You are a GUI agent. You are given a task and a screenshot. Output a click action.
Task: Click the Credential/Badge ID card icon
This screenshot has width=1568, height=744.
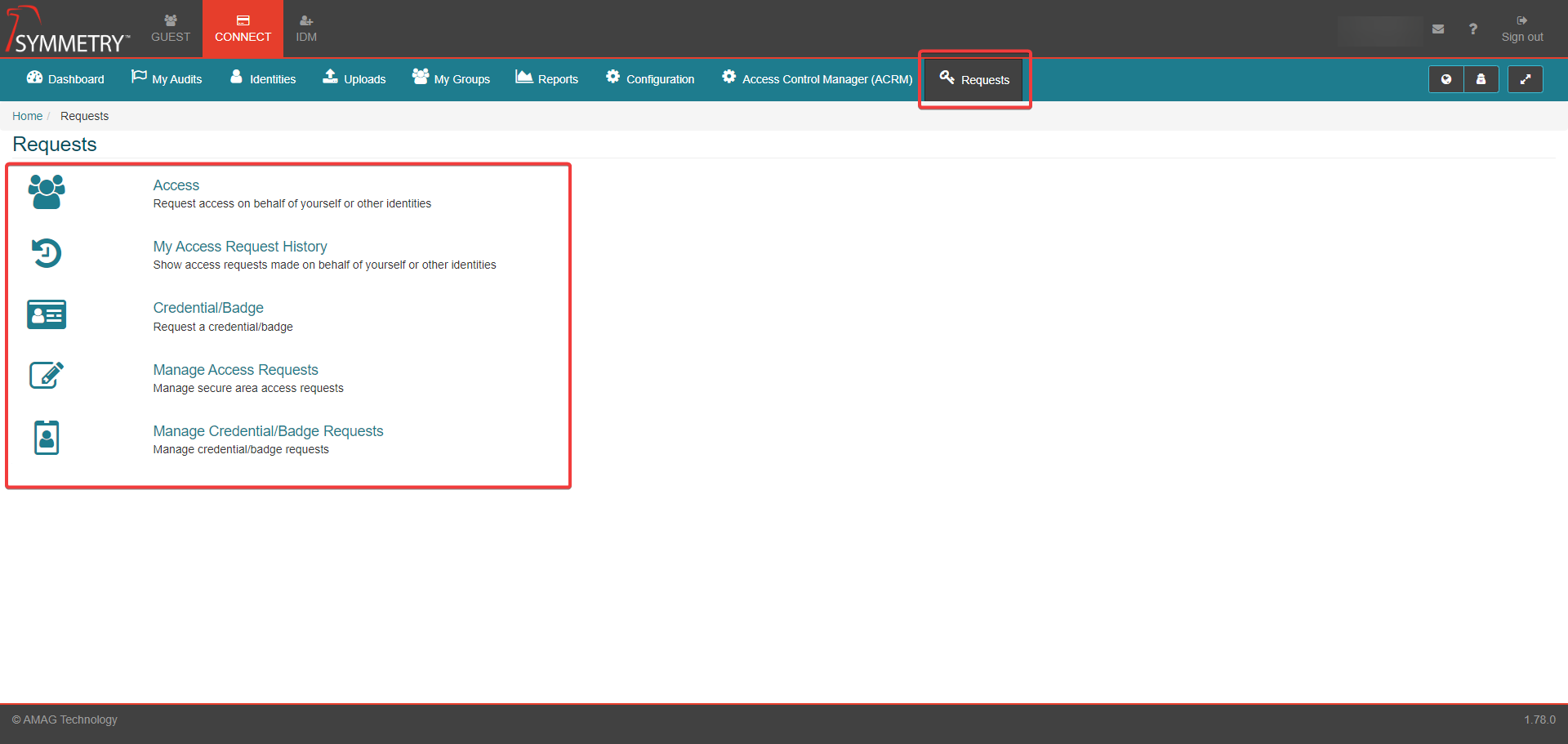47,314
